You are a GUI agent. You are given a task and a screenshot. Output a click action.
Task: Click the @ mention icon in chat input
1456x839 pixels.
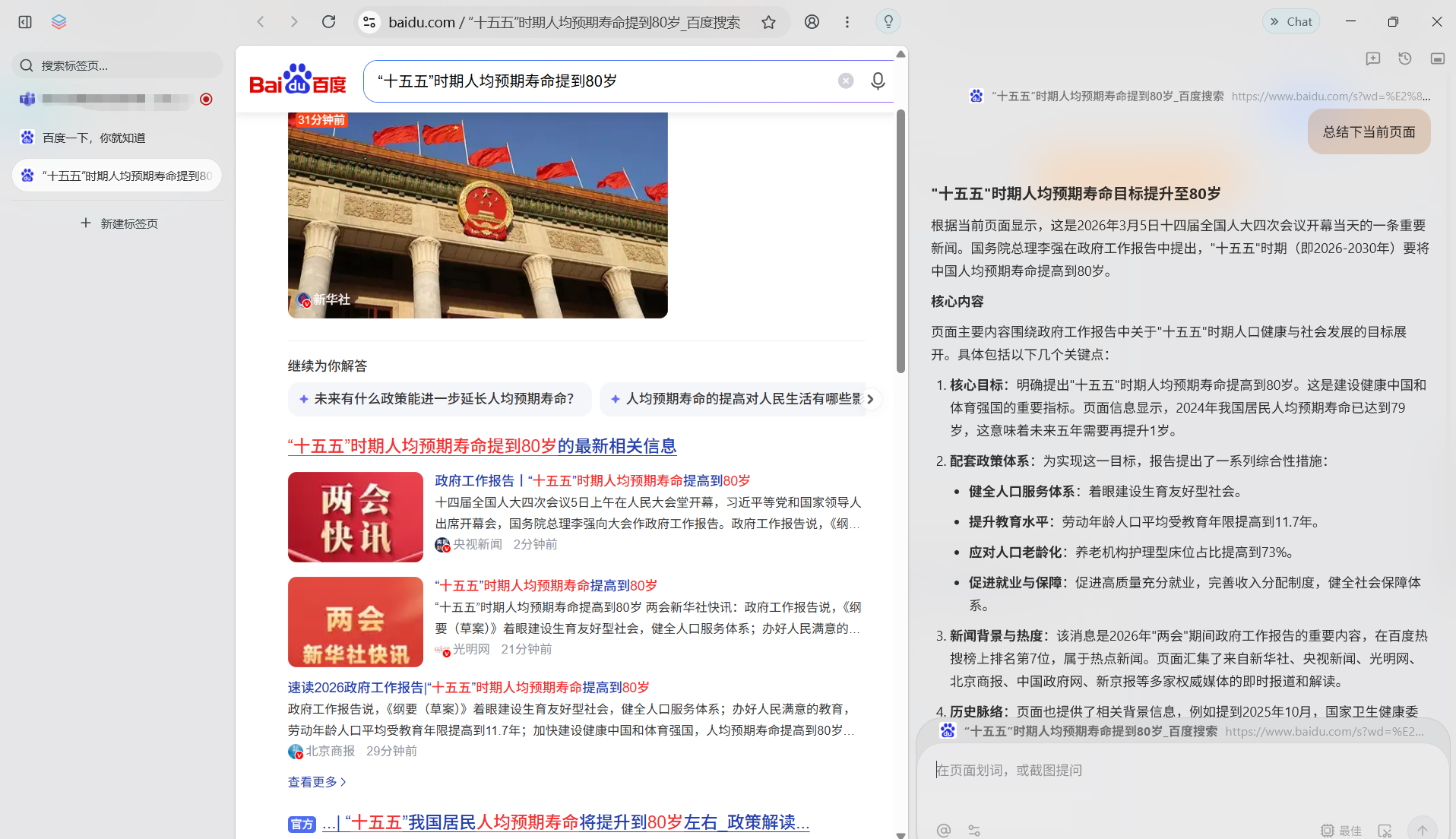pos(944,830)
